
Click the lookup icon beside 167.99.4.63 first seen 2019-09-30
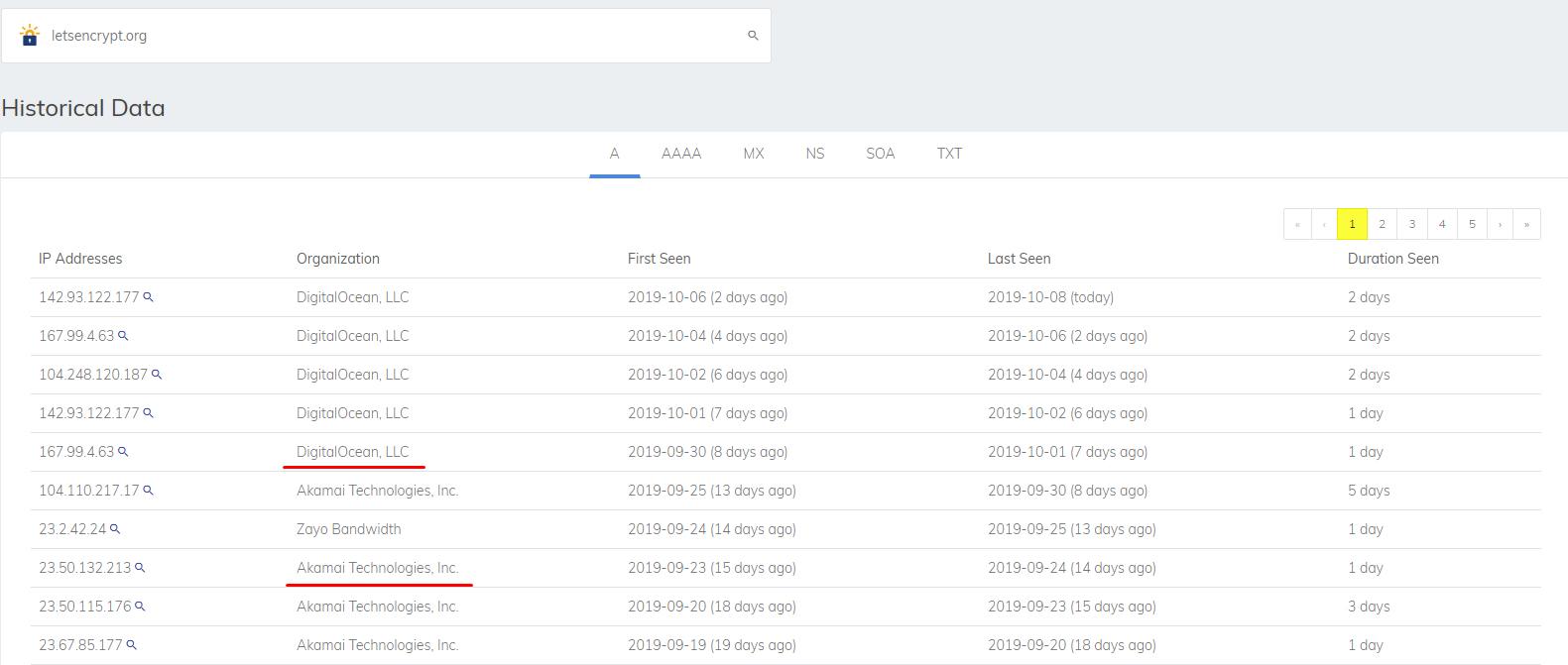tap(123, 452)
